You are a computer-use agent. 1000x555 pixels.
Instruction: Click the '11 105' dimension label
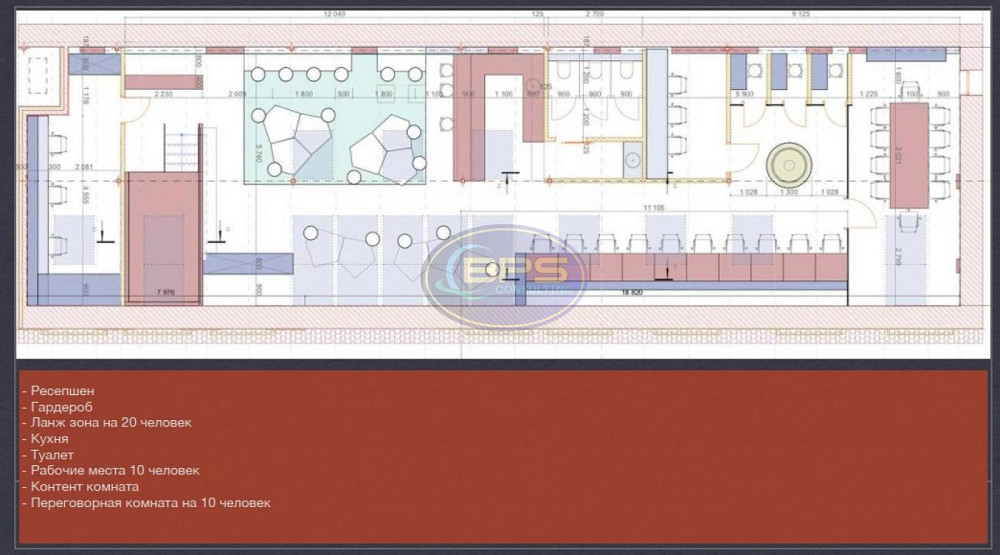[x=657, y=207]
